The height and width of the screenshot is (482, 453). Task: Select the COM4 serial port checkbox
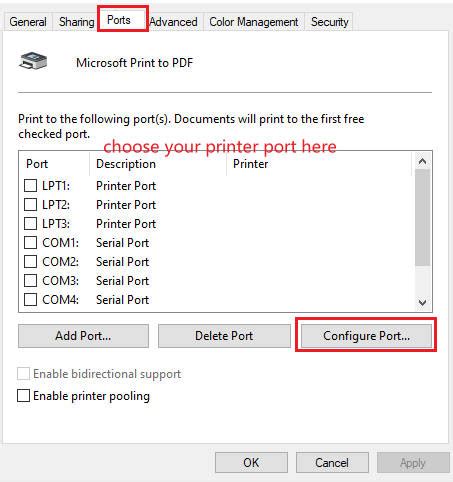30,300
